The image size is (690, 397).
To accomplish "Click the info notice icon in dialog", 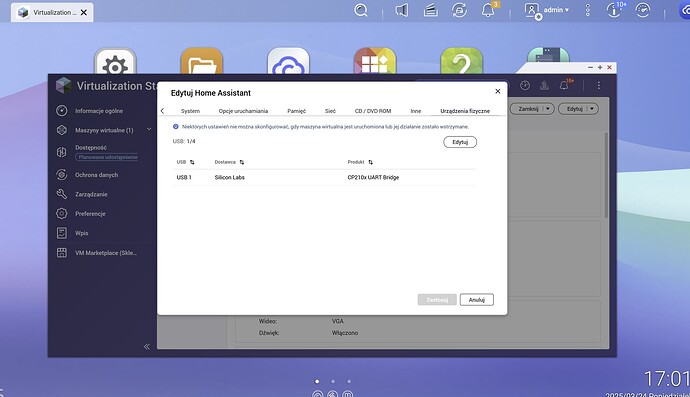I will 176,127.
